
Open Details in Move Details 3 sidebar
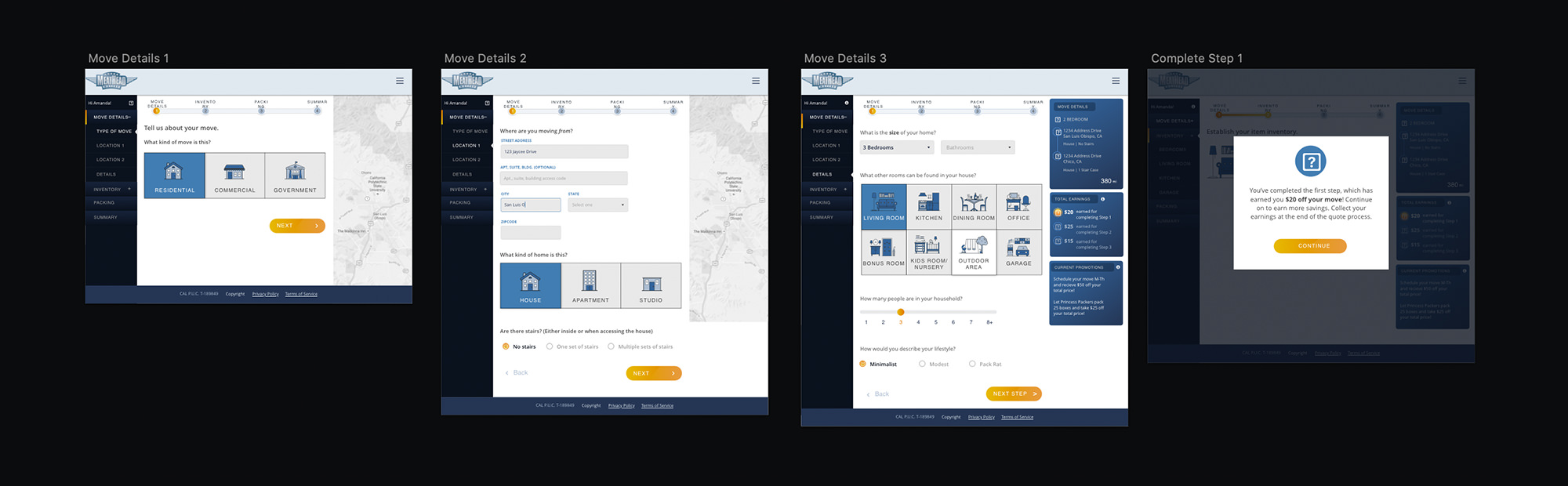pyautogui.click(x=822, y=174)
